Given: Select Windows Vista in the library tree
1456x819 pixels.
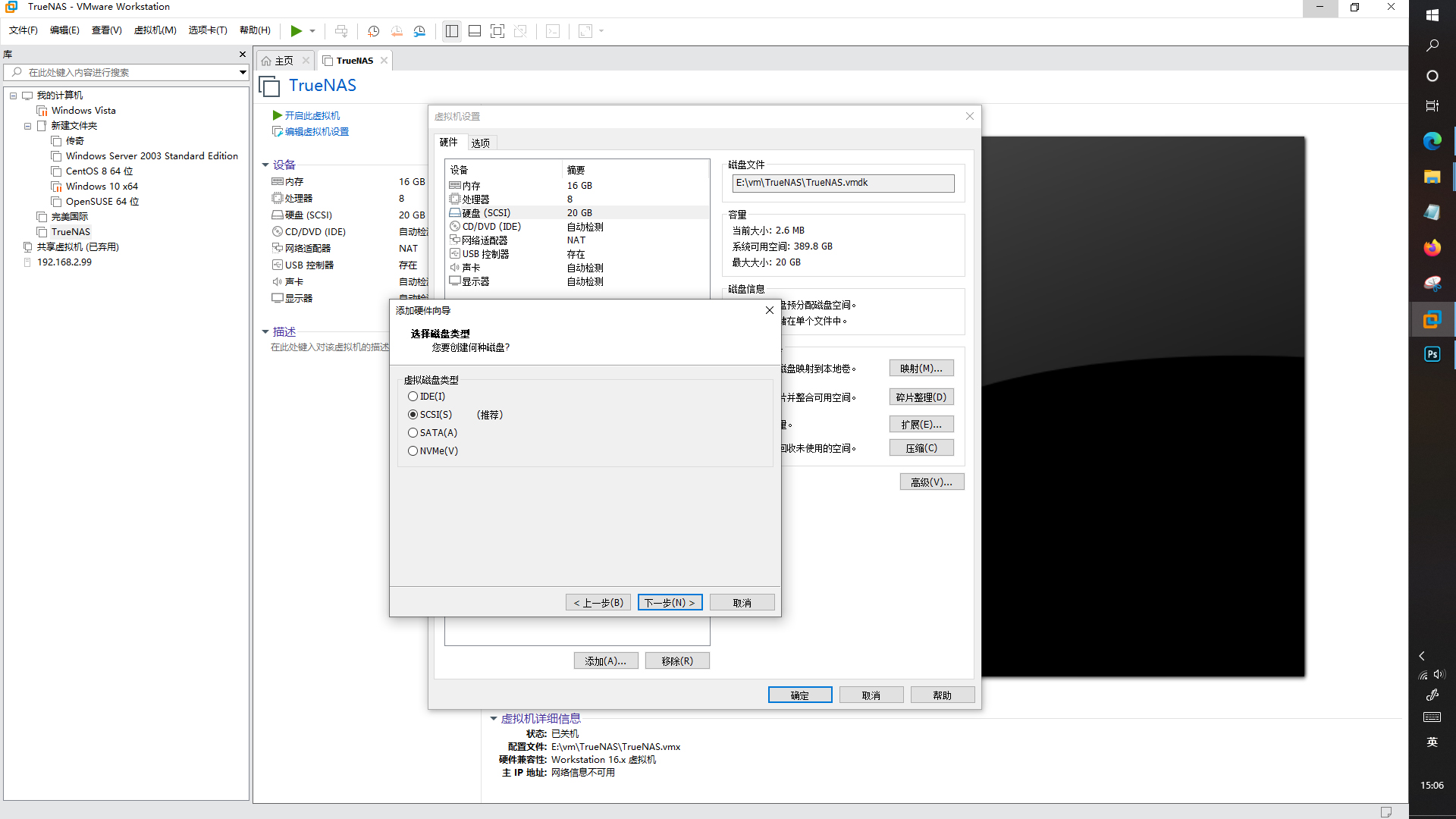Looking at the screenshot, I should (x=83, y=111).
